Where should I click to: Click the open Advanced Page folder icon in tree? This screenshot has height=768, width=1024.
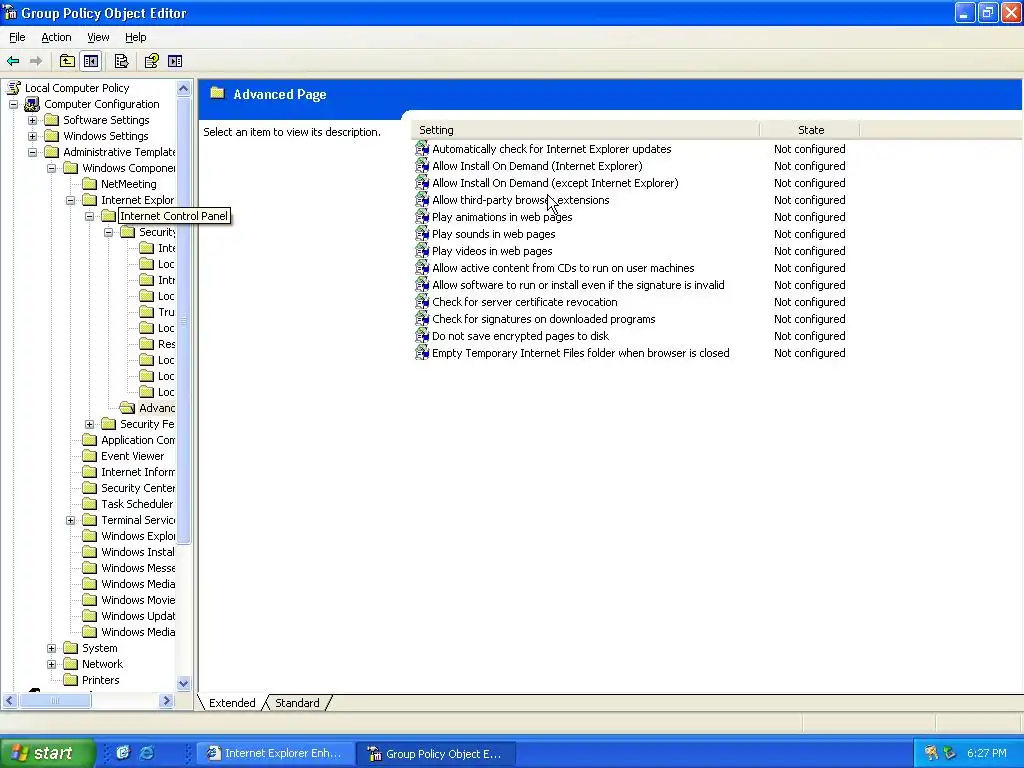(127, 408)
